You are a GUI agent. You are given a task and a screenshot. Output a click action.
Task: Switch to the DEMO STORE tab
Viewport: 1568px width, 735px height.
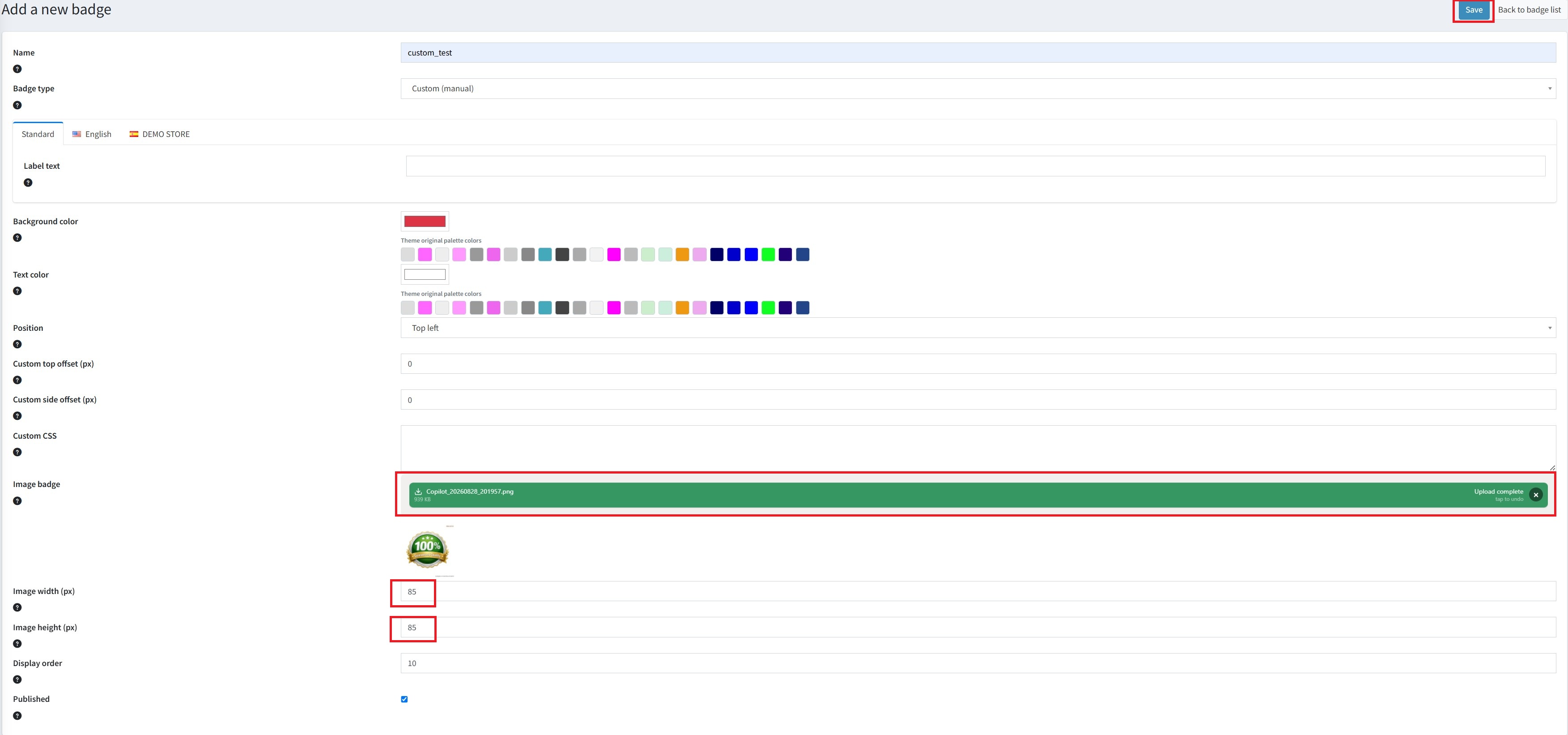159,134
